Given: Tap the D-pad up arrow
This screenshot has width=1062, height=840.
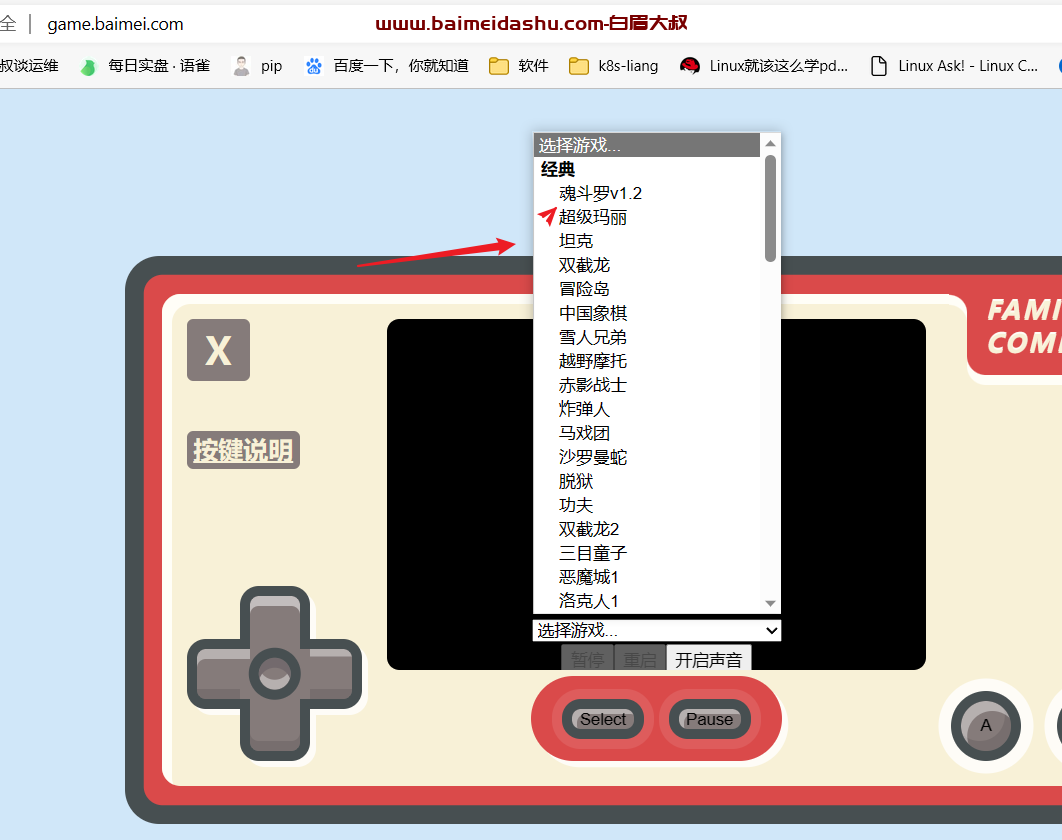Looking at the screenshot, I should click(275, 620).
